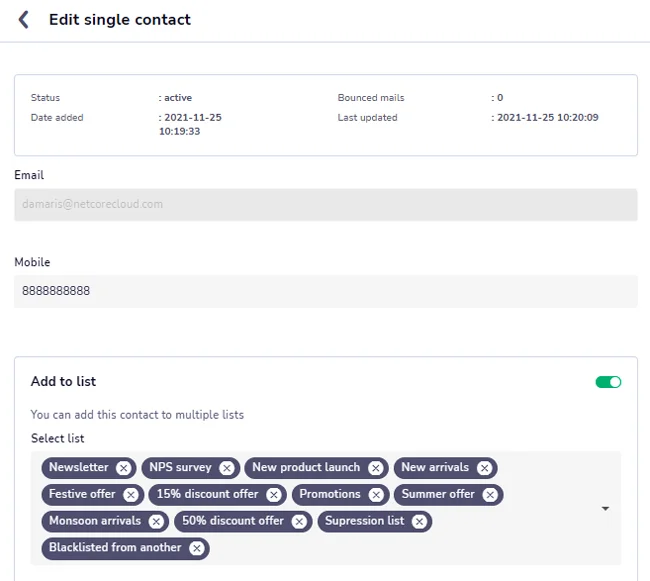Image resolution: width=650 pixels, height=581 pixels.
Task: Remove the NPS survey tag
Action: [227, 468]
